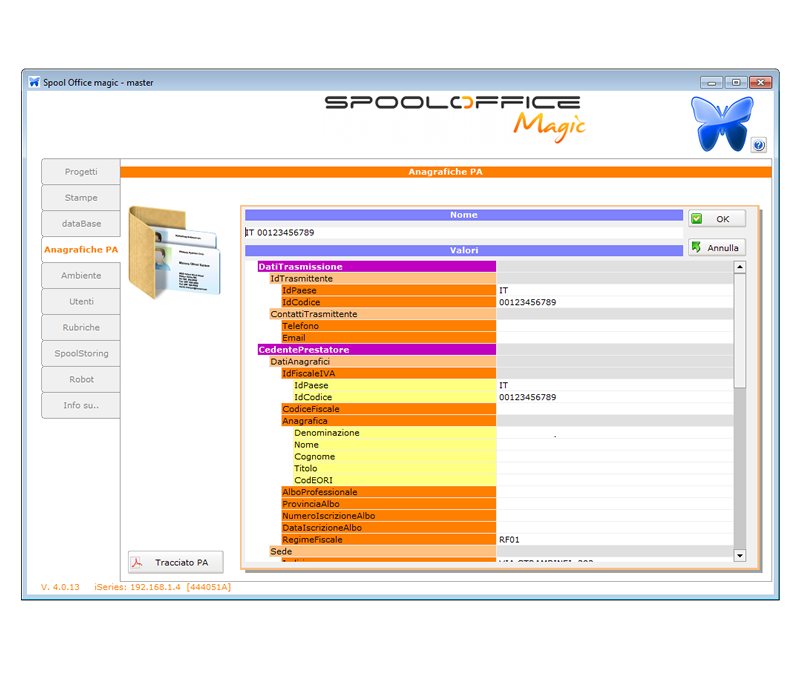Open the Progetti tab

coord(81,172)
